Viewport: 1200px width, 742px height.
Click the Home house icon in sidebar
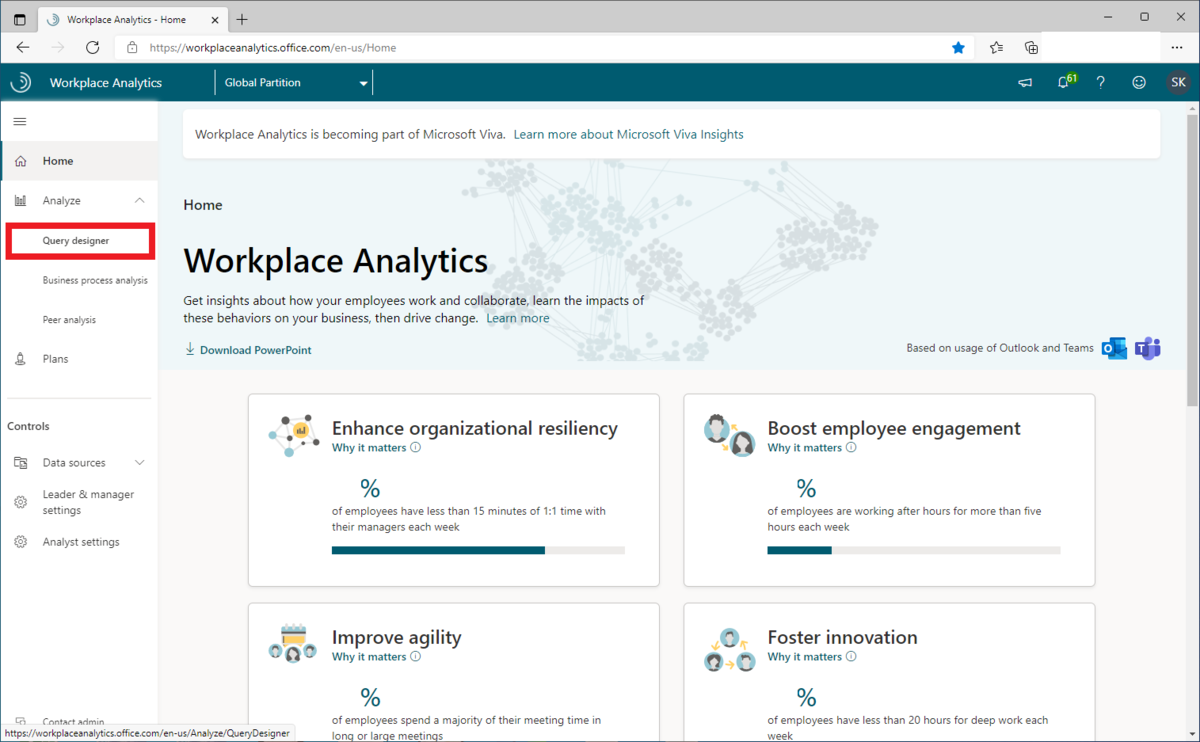coord(20,161)
